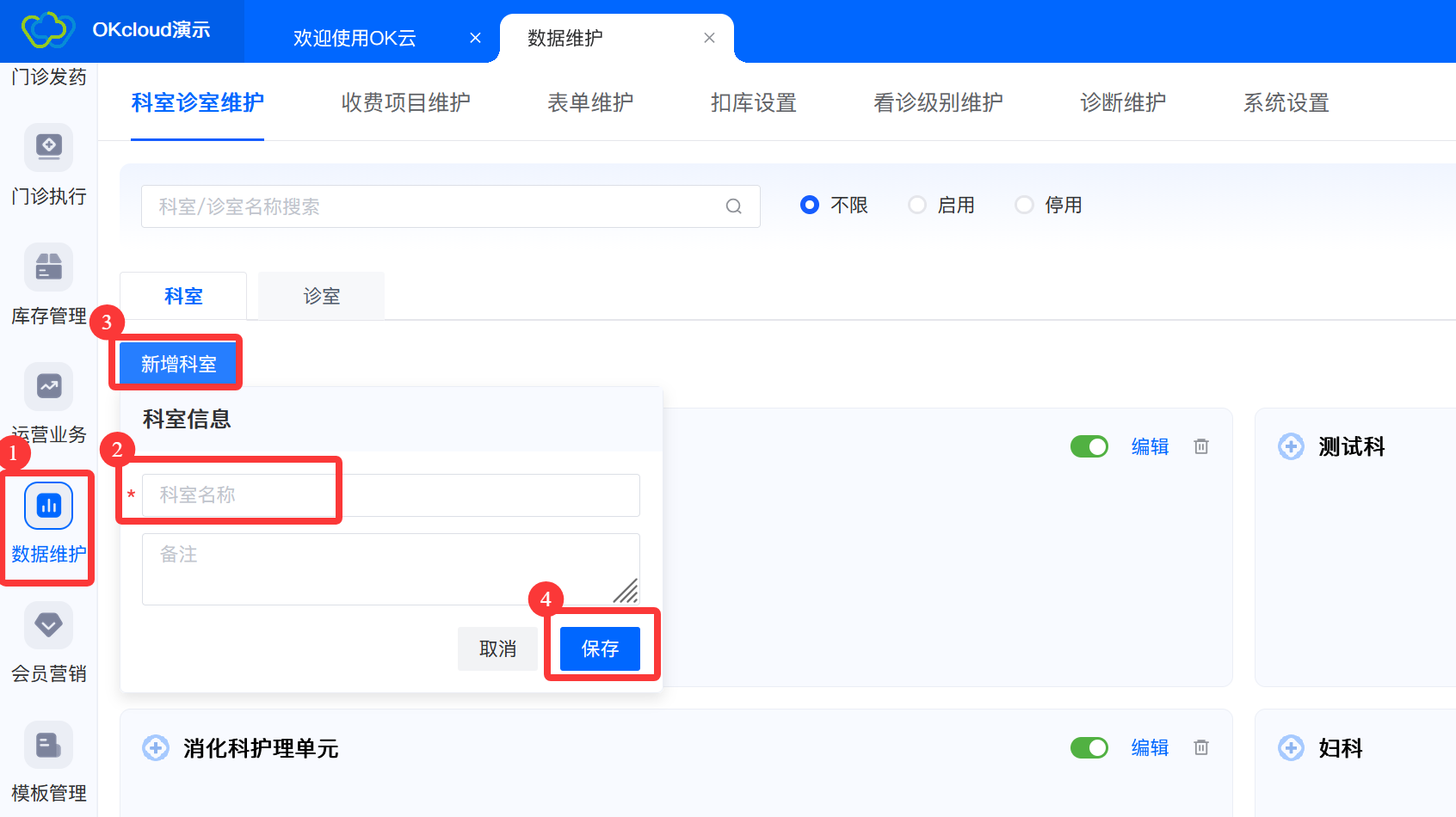Switch to the 诊室 sub-tab
The width and height of the screenshot is (1456, 817).
[321, 297]
